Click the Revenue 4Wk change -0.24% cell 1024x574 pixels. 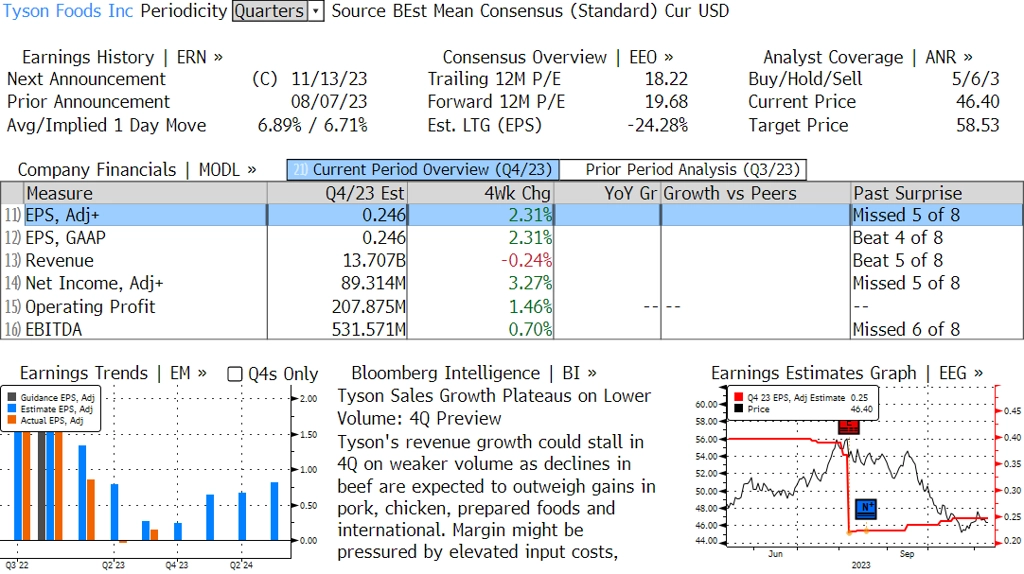(x=480, y=261)
